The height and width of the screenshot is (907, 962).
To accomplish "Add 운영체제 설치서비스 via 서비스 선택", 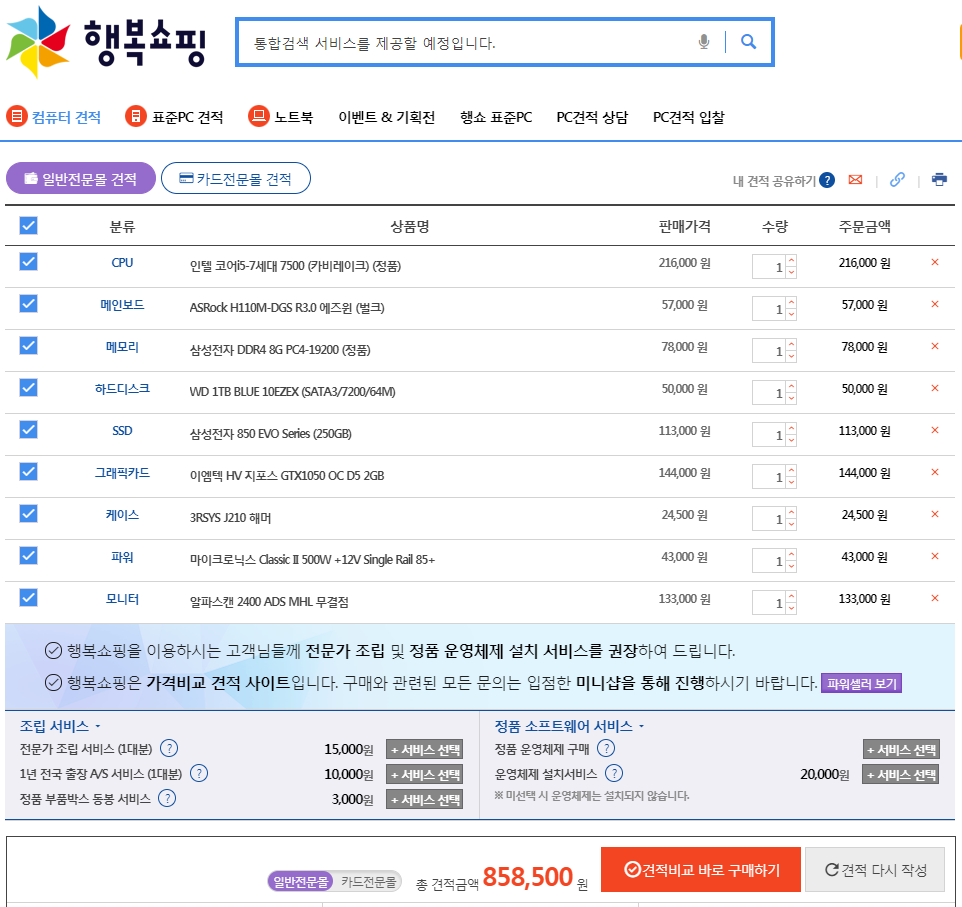I will tap(901, 774).
